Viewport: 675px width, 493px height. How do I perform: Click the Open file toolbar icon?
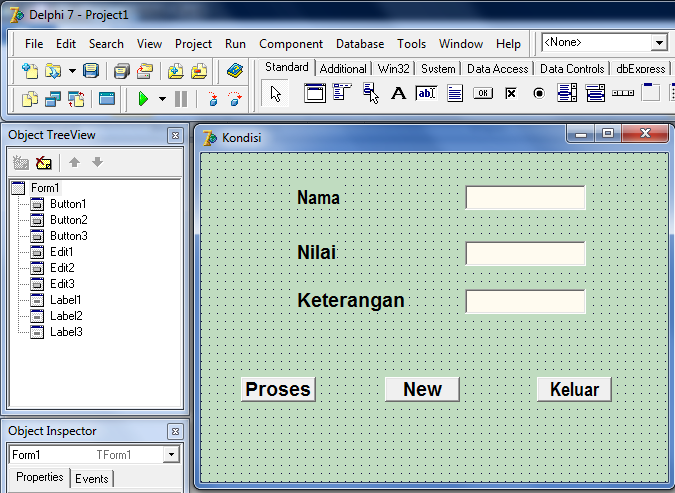click(53, 71)
